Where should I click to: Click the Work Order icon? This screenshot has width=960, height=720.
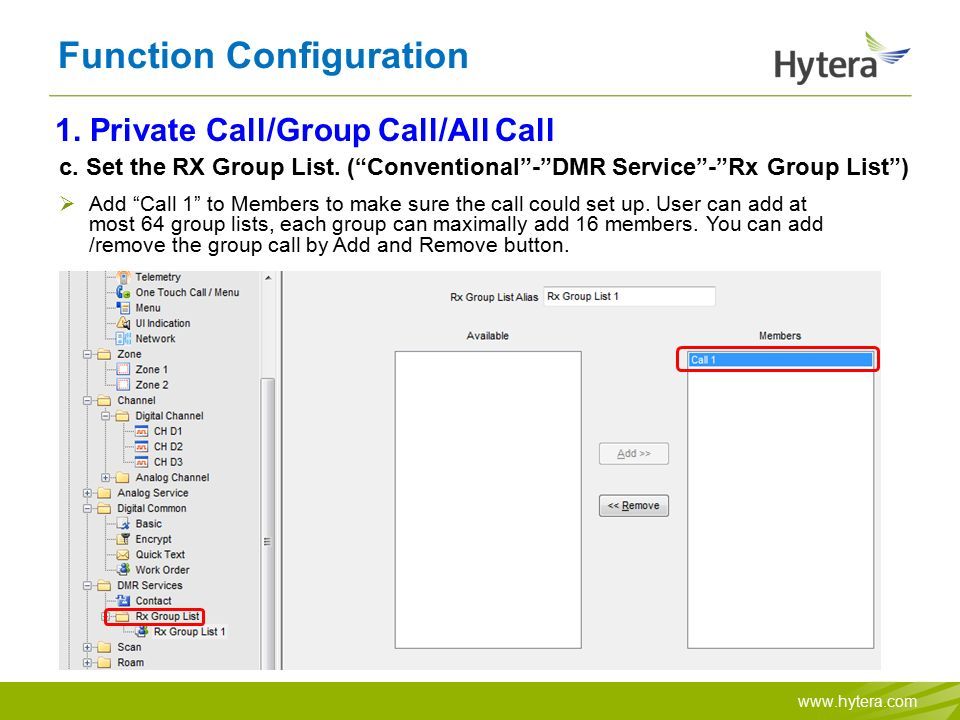[123, 569]
